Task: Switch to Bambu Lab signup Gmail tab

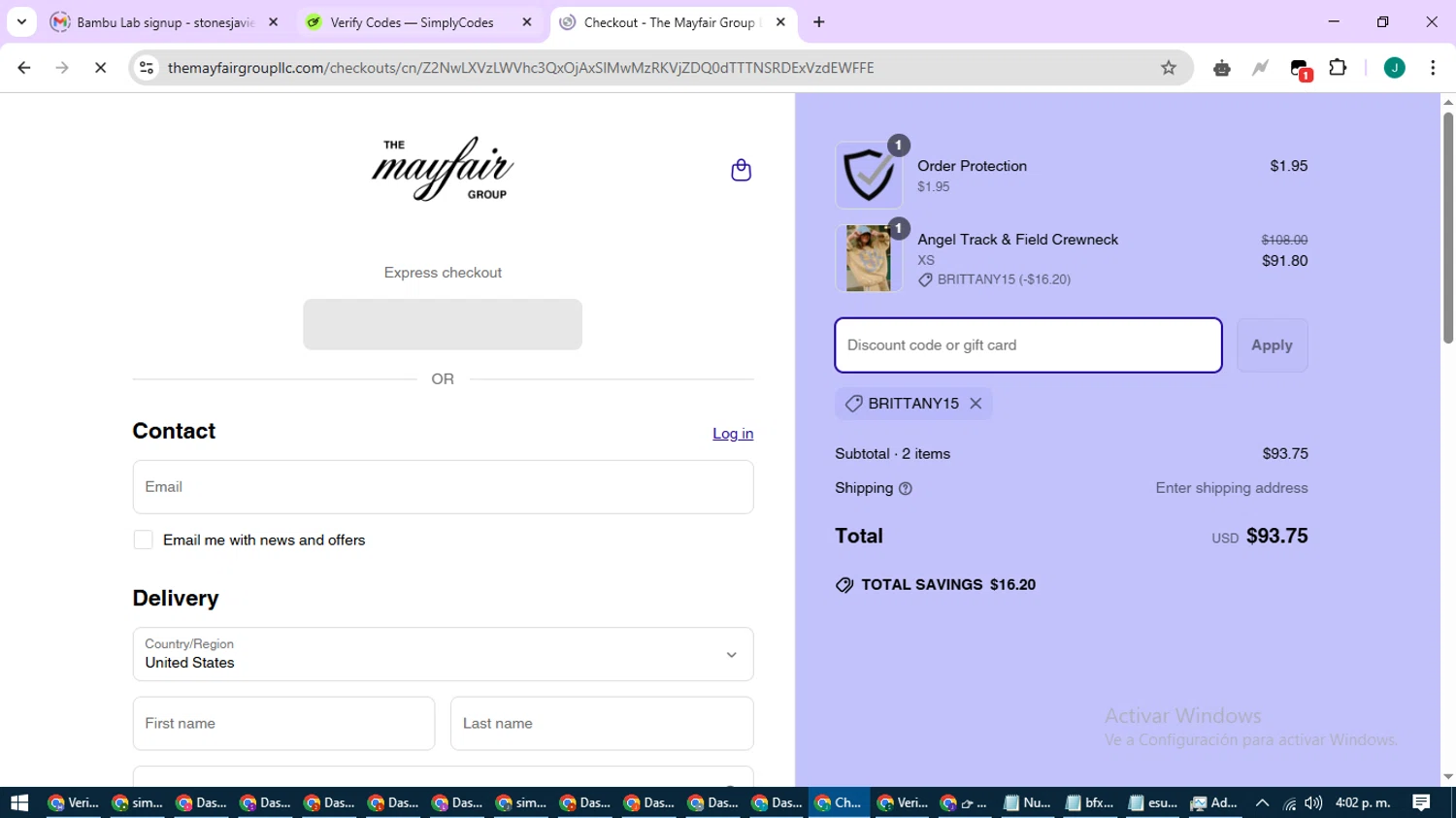Action: tap(164, 22)
